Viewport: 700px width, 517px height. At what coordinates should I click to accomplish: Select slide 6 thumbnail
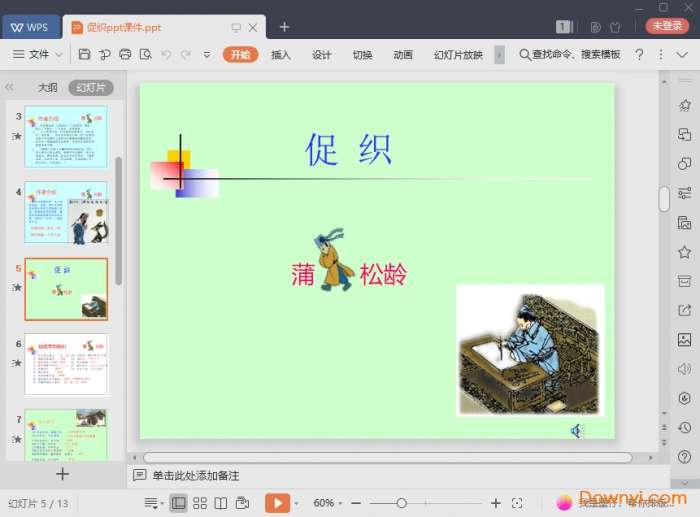(x=66, y=364)
